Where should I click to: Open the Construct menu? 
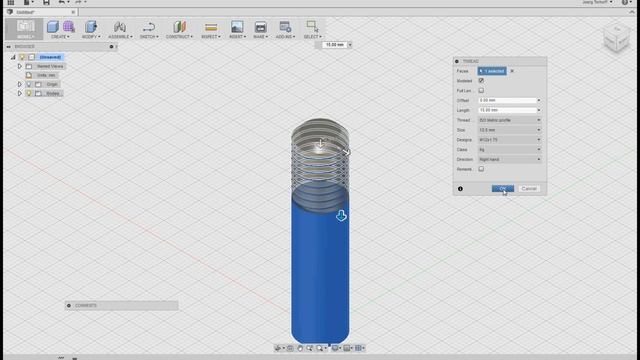coord(179,37)
